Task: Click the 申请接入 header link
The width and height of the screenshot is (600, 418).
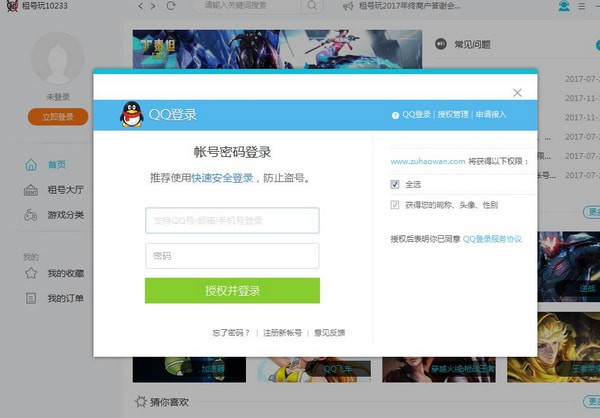Action: click(x=491, y=114)
